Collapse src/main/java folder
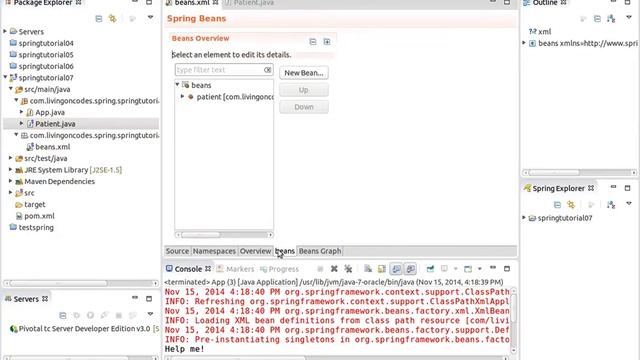 11,89
